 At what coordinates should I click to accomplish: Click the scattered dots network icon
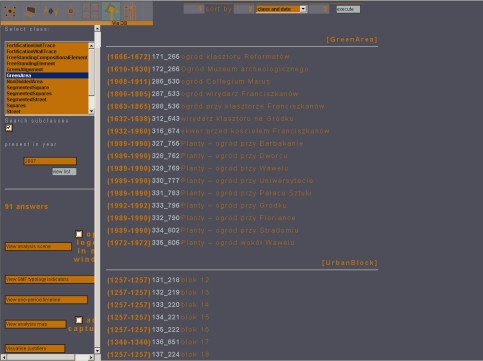click(x=10, y=11)
